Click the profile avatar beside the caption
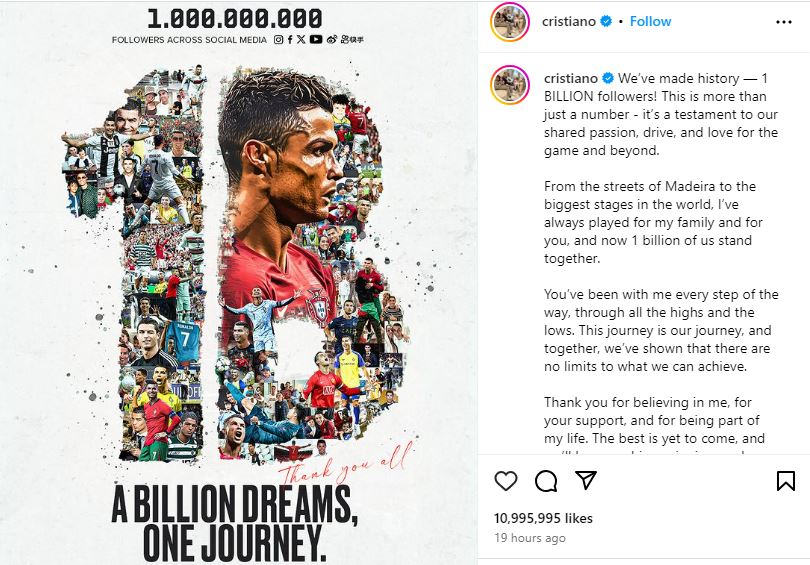 coord(510,85)
